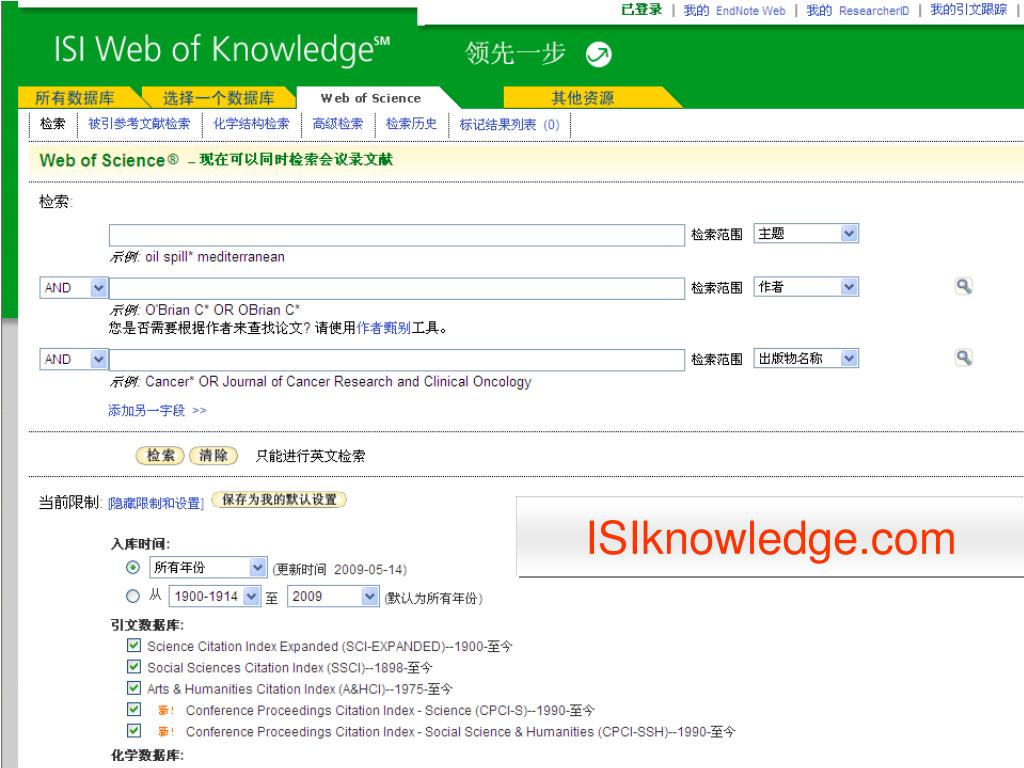Select the Web of Science tab
The image size is (1024, 768).
click(371, 98)
